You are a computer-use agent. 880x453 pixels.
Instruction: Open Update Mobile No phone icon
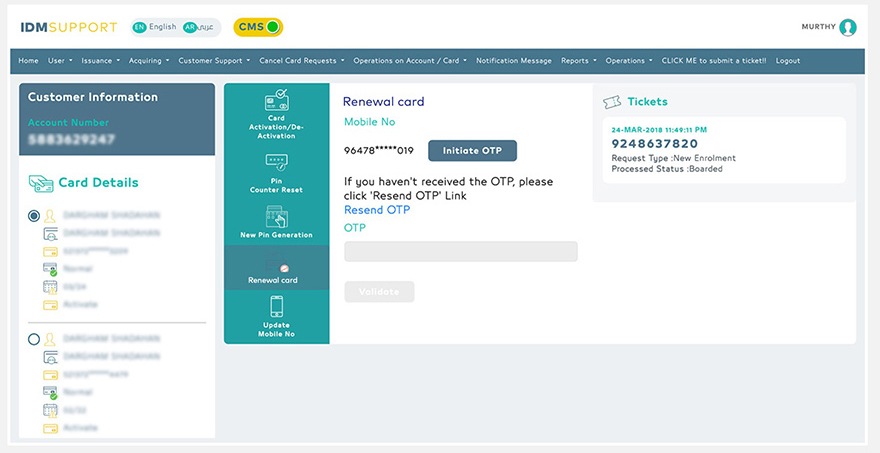point(276,307)
